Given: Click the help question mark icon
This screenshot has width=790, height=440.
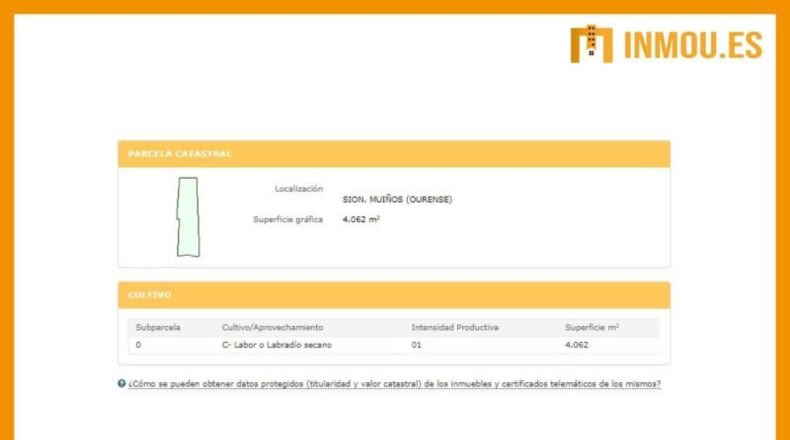Looking at the screenshot, I should click(121, 384).
